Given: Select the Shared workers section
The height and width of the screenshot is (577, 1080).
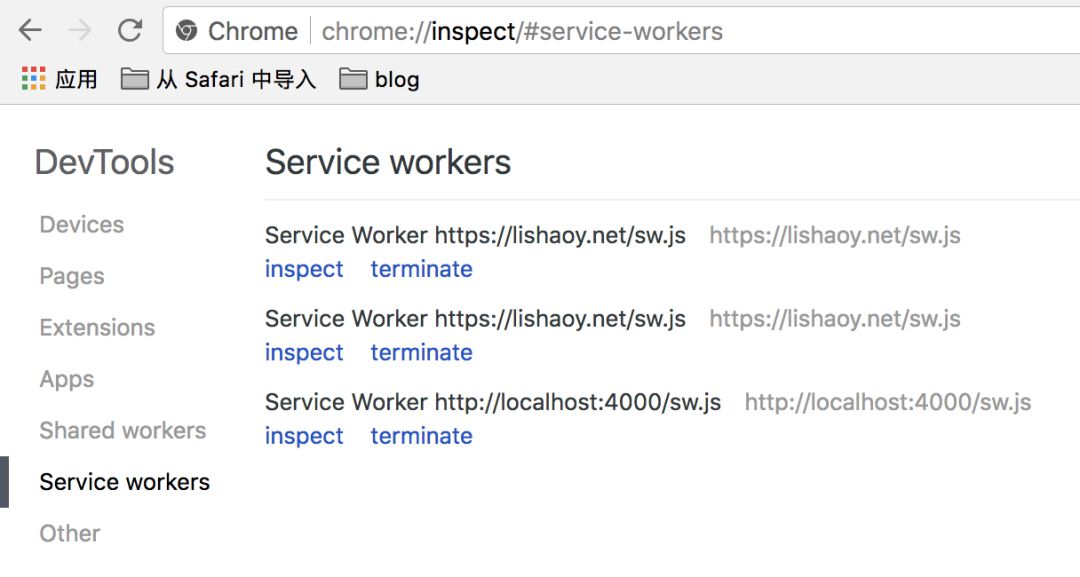Looking at the screenshot, I should [x=123, y=430].
